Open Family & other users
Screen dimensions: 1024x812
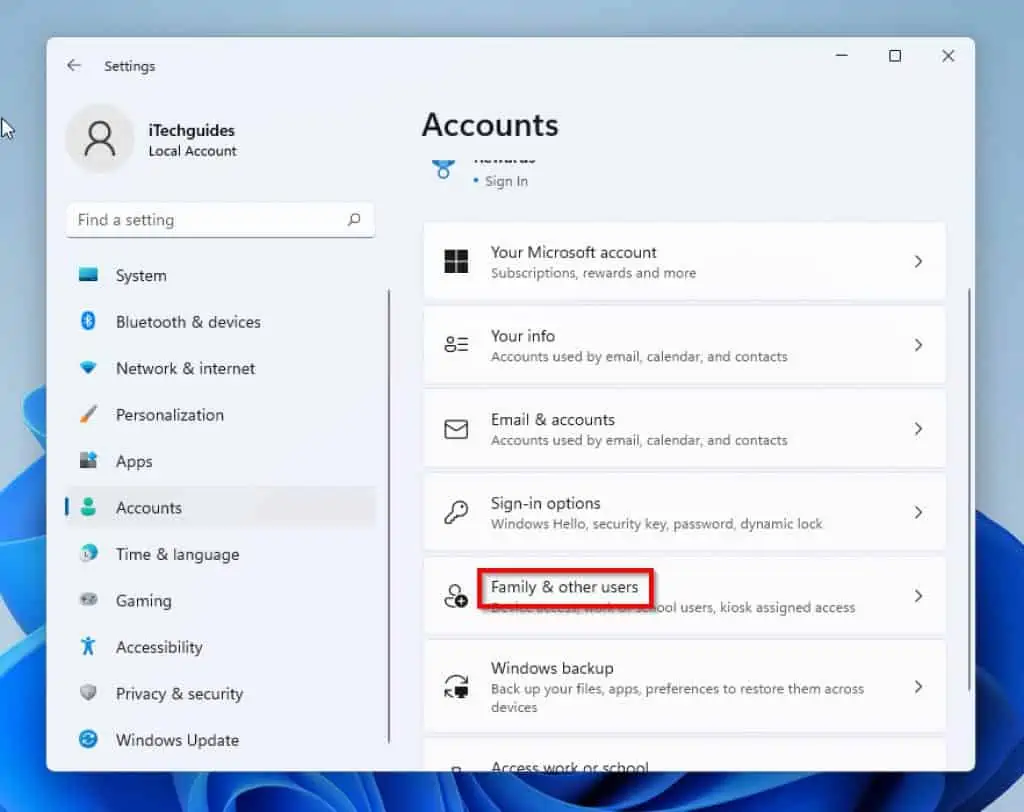(x=565, y=588)
